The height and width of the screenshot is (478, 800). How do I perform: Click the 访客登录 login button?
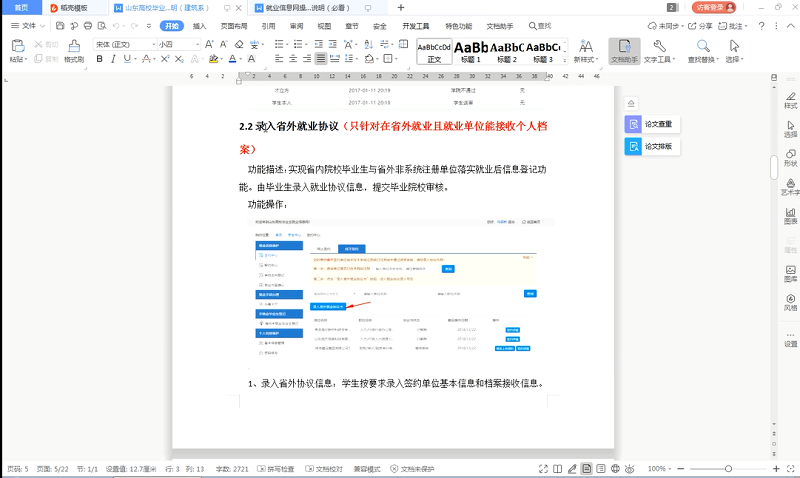pyautogui.click(x=713, y=7)
